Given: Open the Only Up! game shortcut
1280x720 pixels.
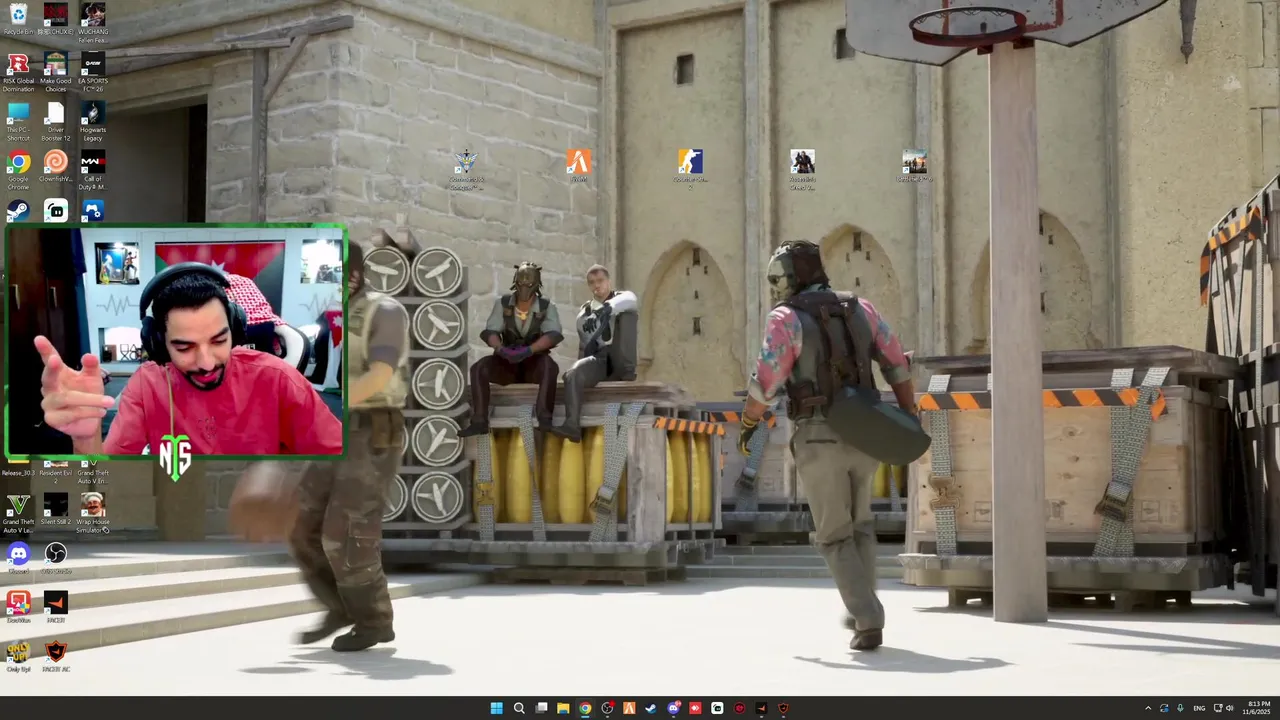Looking at the screenshot, I should click(18, 656).
